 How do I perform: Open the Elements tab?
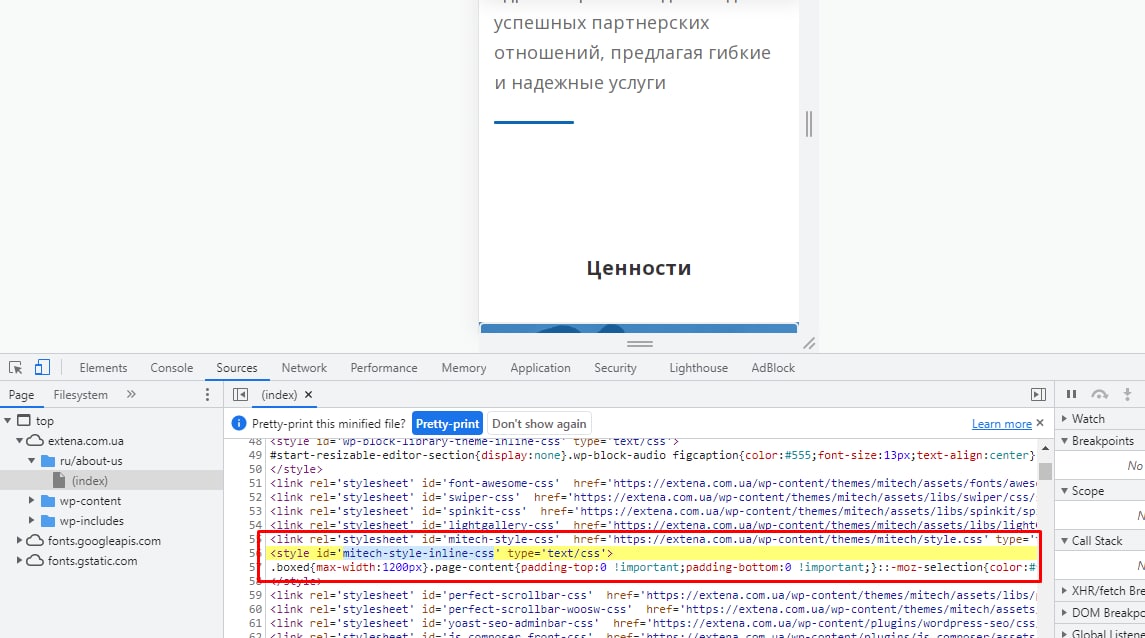(x=103, y=368)
